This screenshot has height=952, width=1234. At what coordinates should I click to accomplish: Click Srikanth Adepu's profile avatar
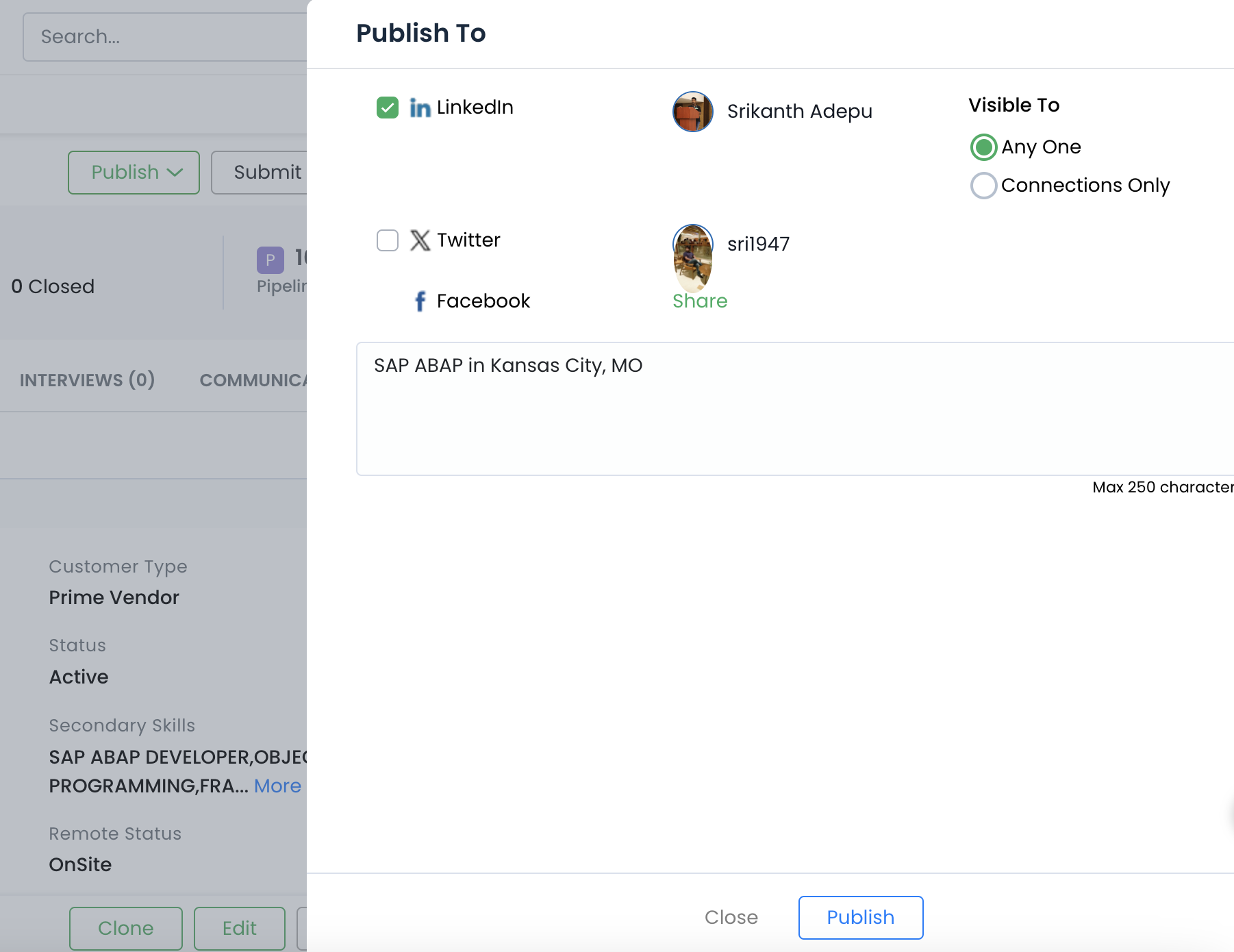[x=692, y=112]
